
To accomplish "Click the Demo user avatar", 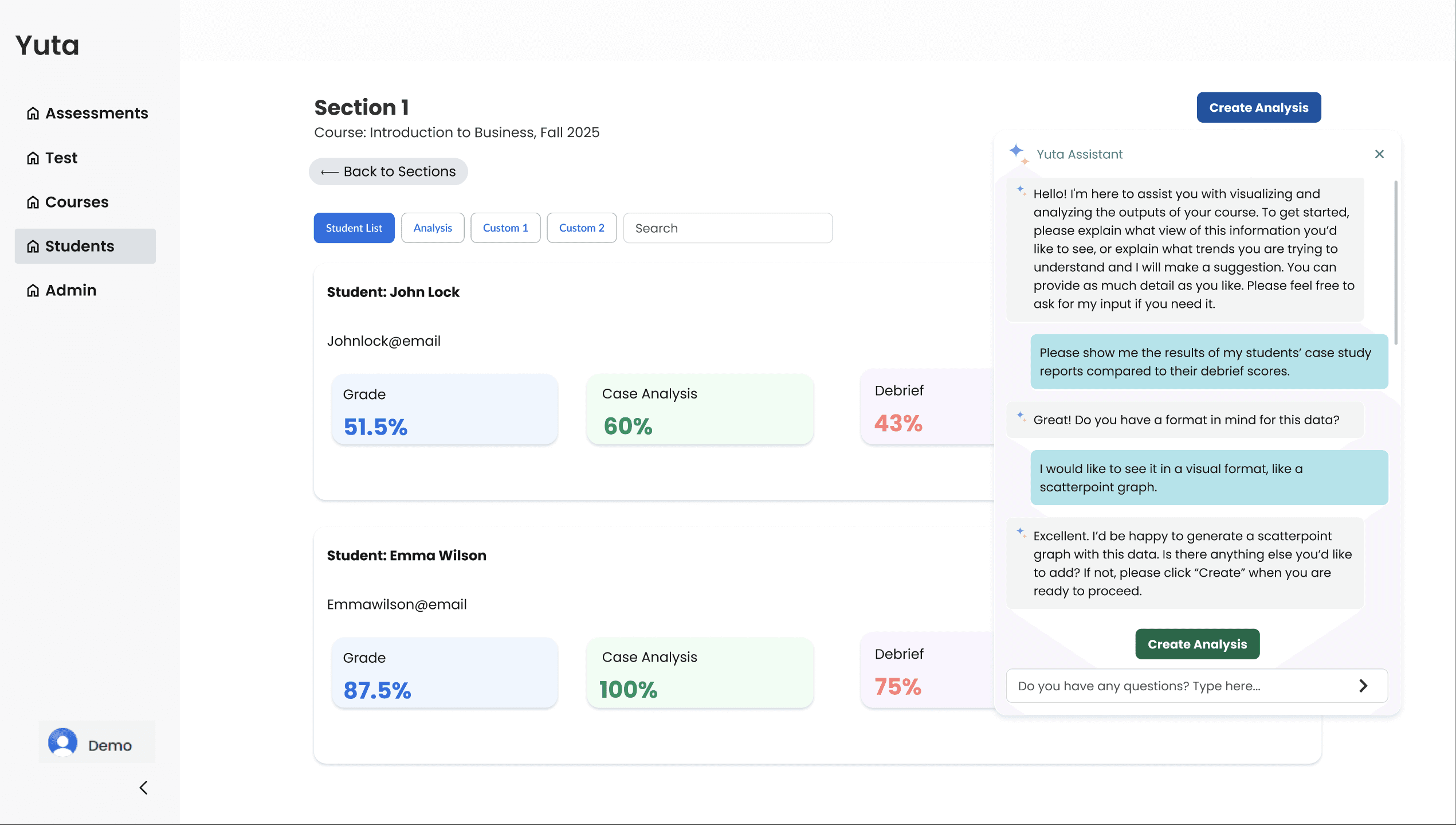I will (63, 743).
